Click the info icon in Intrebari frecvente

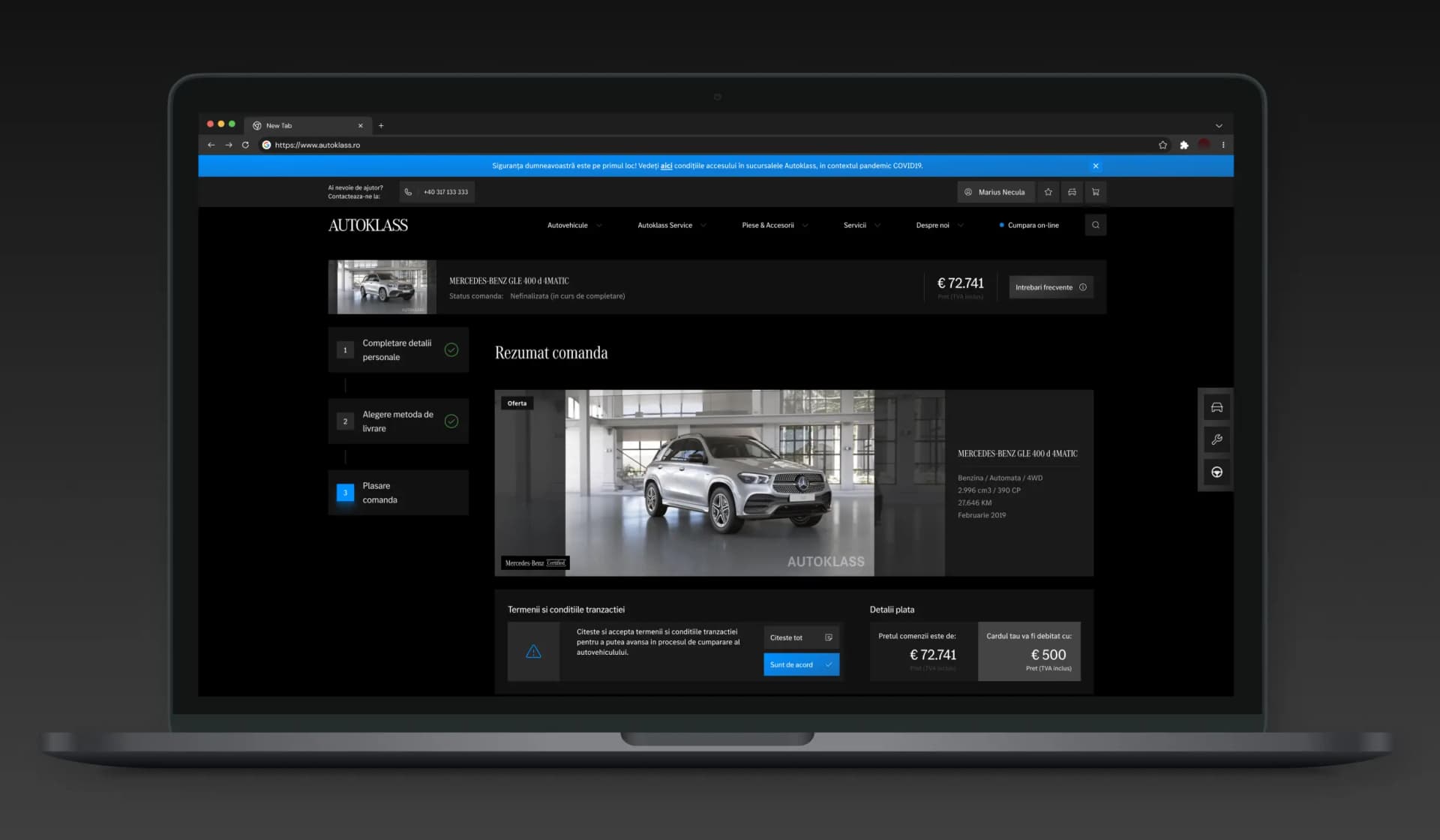click(1083, 287)
